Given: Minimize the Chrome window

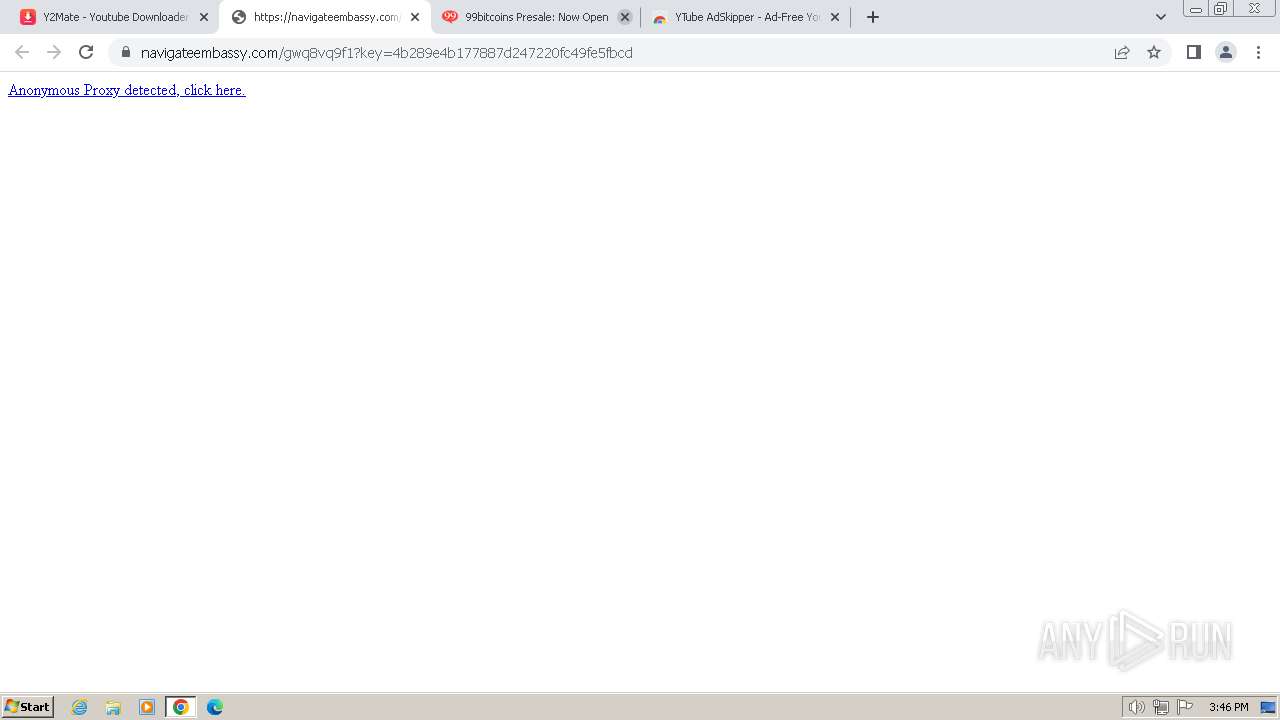Looking at the screenshot, I should pyautogui.click(x=1195, y=8).
